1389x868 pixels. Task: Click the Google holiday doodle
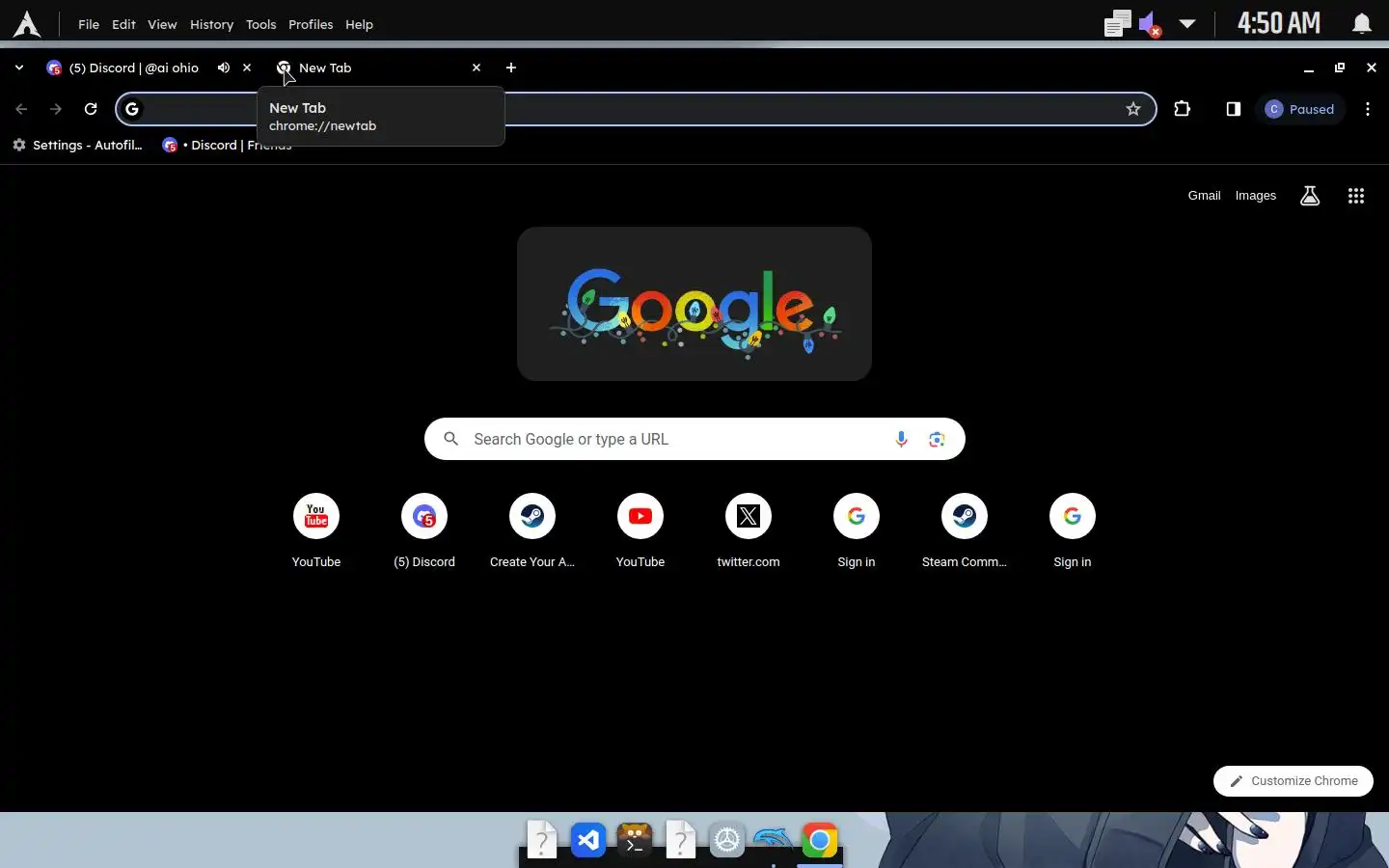[x=694, y=304]
